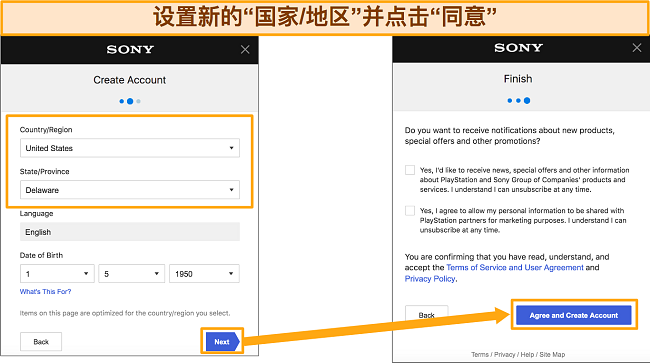Click the Date of Birth label
Image resolution: width=650 pixels, height=364 pixels.
pyautogui.click(x=41, y=255)
